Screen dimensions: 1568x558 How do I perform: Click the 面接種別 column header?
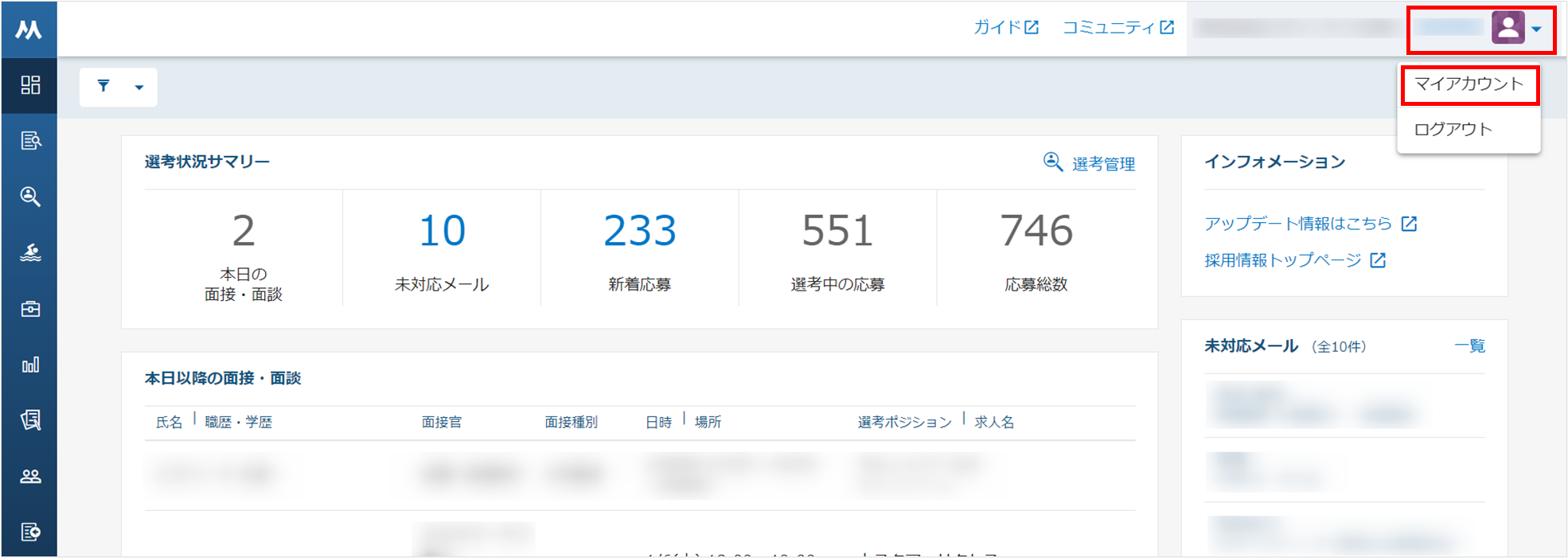click(571, 422)
